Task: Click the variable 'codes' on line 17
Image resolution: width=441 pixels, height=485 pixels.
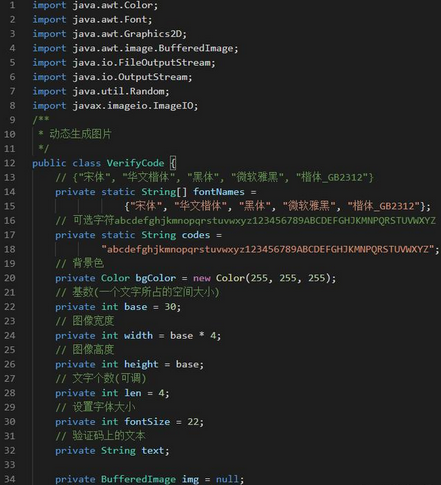Action: 196,235
